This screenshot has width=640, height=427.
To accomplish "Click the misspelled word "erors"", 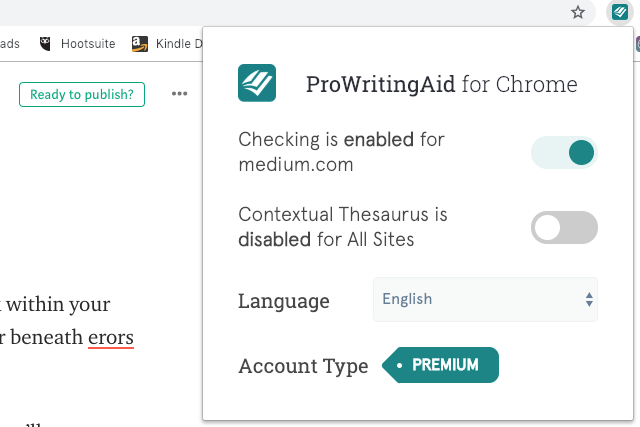I will click(x=111, y=337).
